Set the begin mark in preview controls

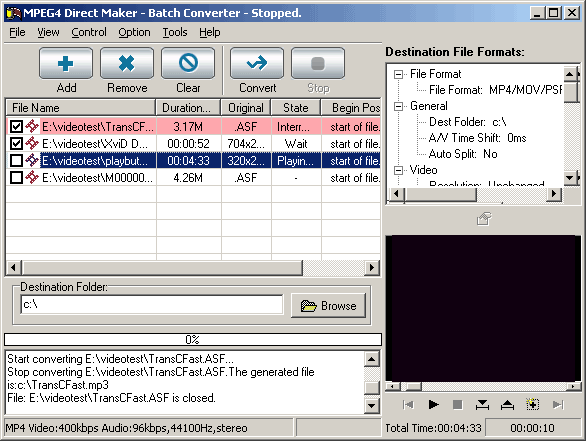pos(482,404)
